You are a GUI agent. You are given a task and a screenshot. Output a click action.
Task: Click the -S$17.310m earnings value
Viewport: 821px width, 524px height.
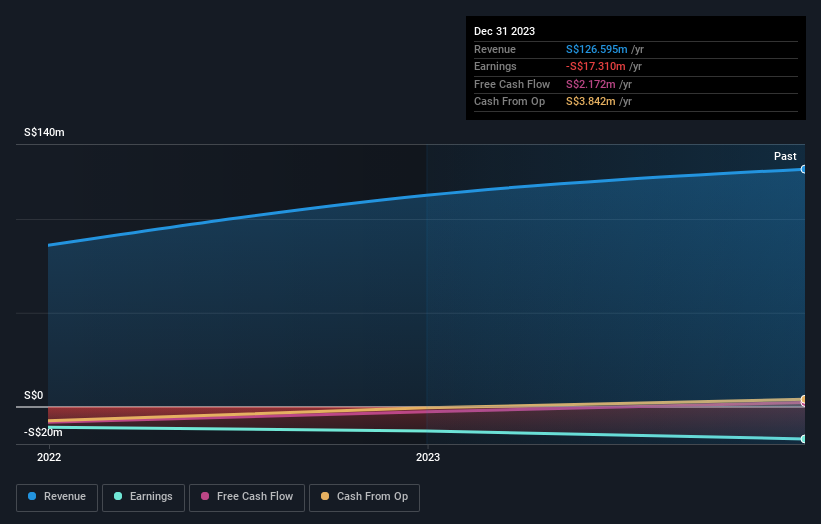(595, 66)
